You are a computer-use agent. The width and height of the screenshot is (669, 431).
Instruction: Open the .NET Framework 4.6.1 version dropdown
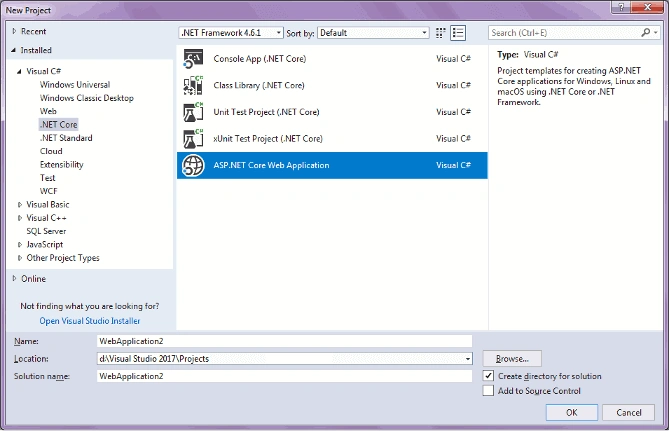tap(231, 33)
